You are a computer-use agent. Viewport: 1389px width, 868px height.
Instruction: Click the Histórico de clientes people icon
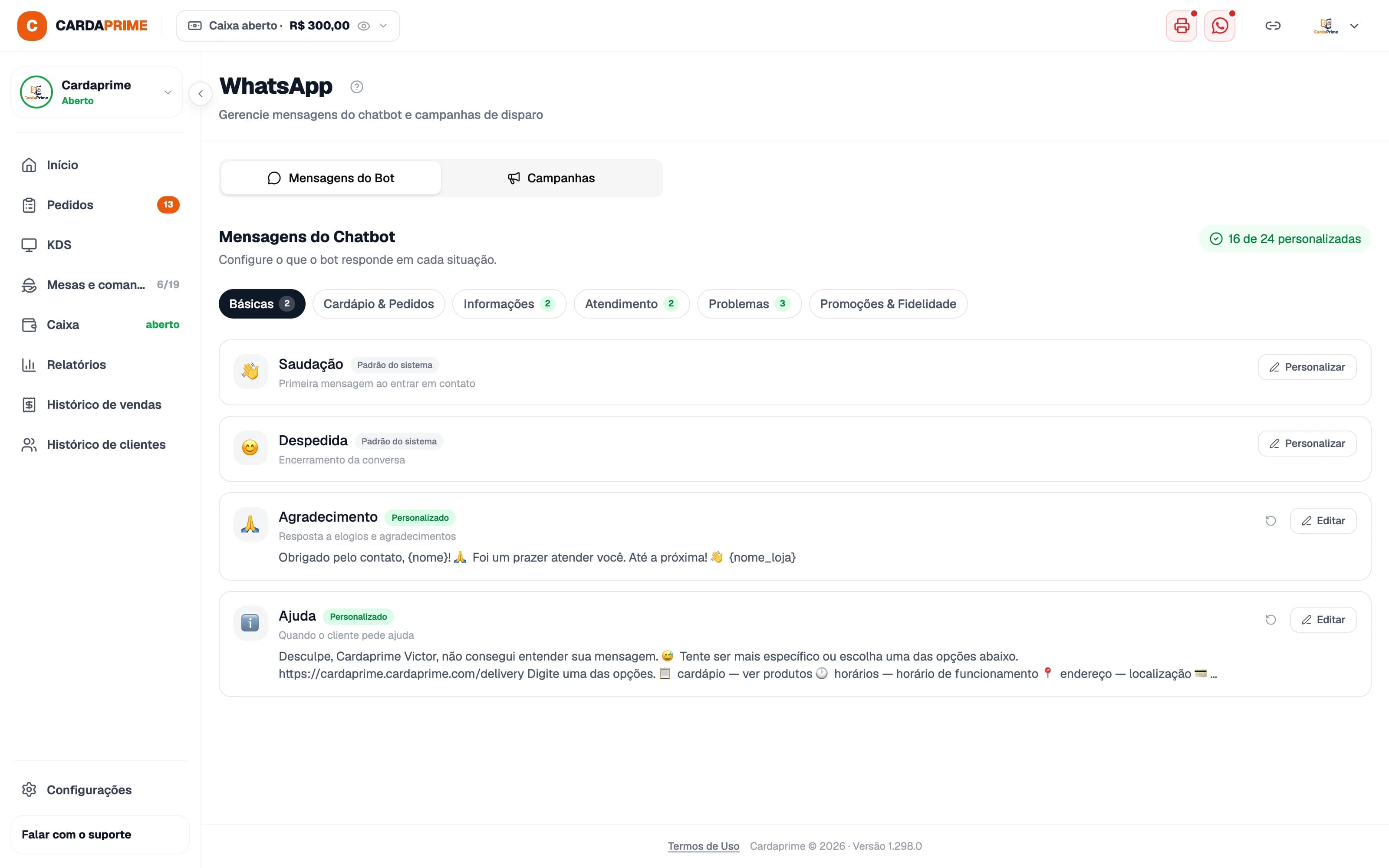(29, 445)
